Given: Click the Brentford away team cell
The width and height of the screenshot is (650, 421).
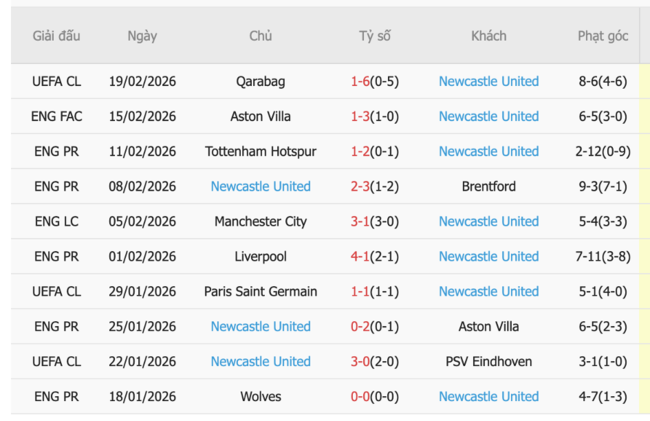Looking at the screenshot, I should (x=488, y=186).
